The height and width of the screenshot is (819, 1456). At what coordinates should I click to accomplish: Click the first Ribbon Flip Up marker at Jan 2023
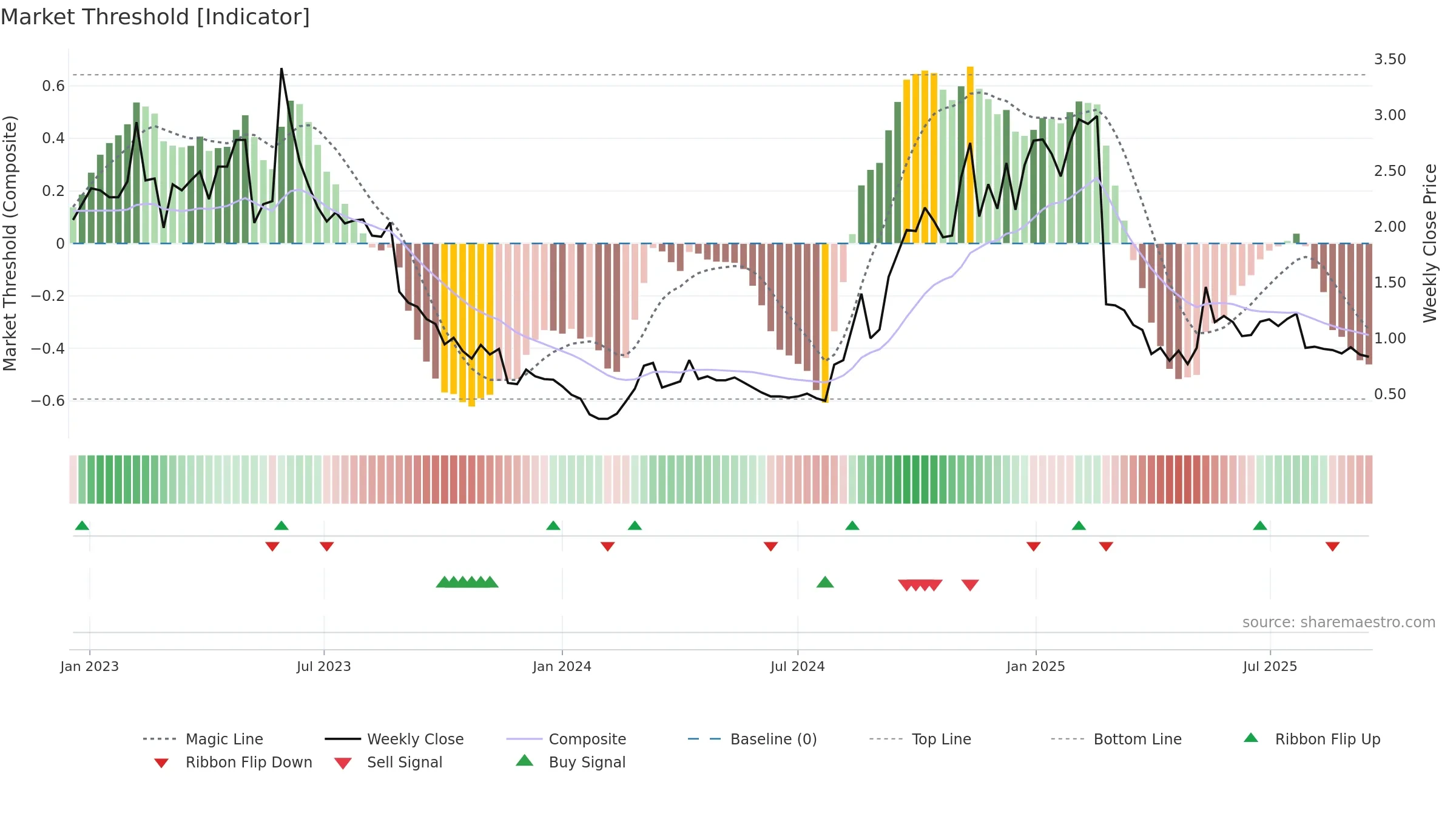[x=82, y=525]
